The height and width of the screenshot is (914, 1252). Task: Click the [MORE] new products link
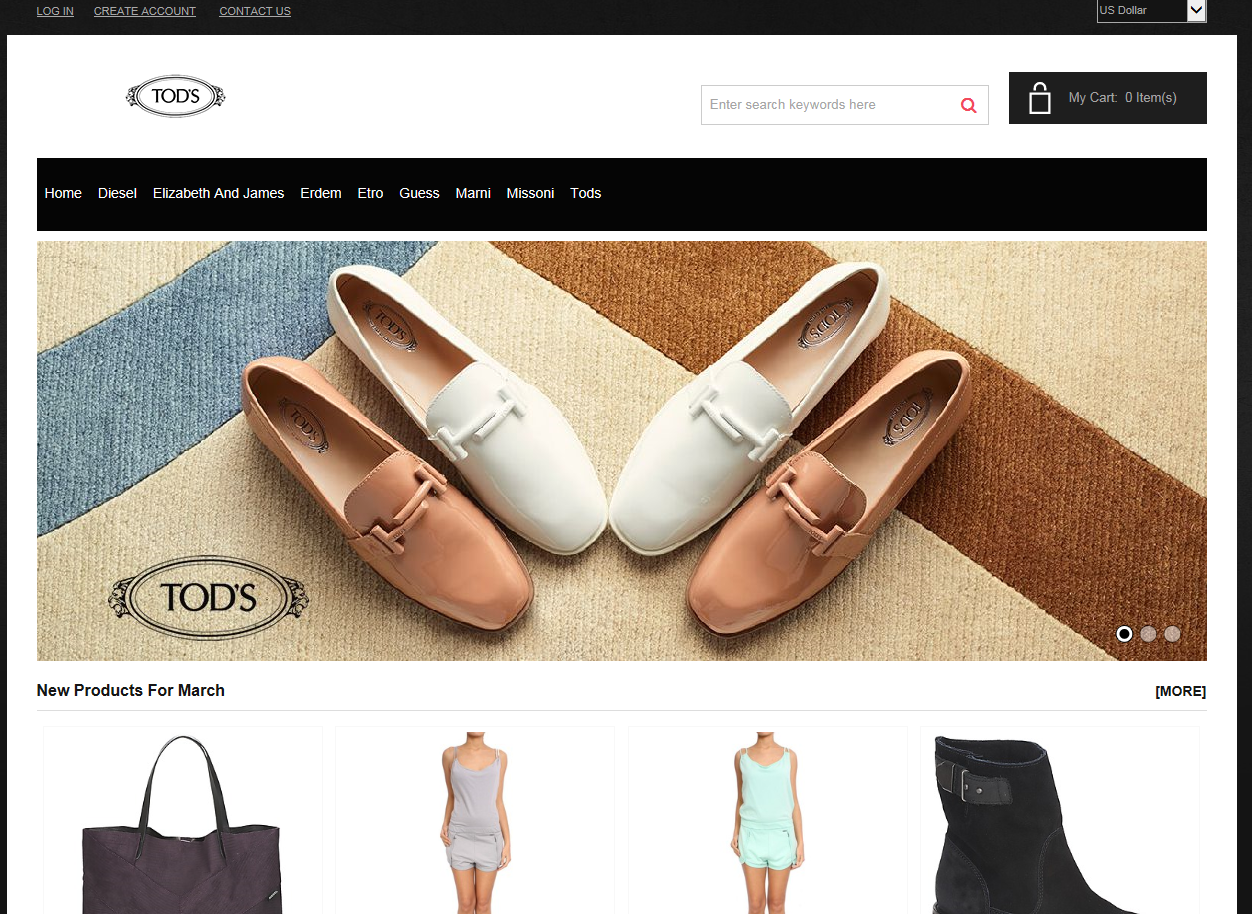pos(1180,691)
